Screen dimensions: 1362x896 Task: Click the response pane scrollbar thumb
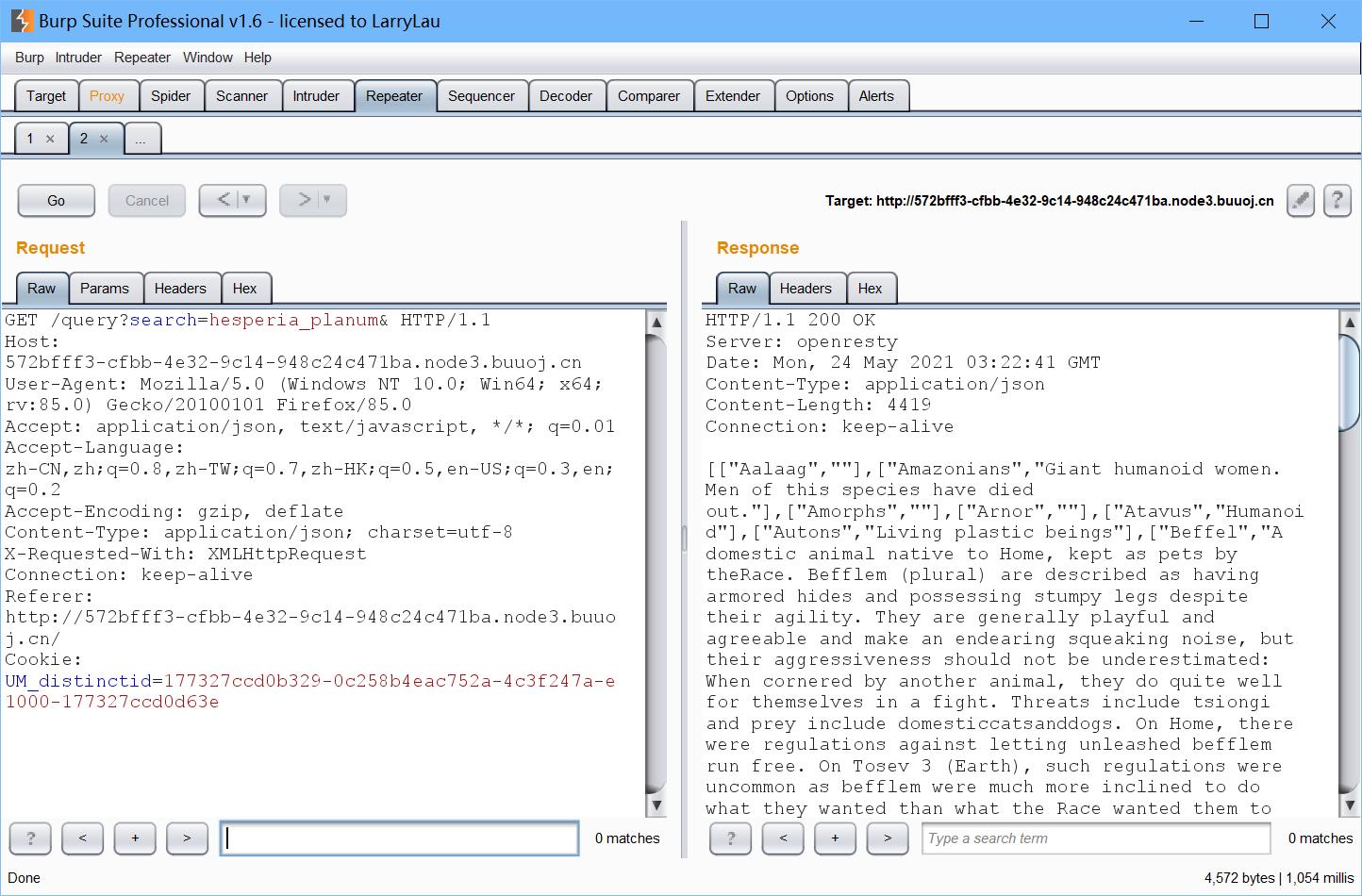(x=1350, y=381)
